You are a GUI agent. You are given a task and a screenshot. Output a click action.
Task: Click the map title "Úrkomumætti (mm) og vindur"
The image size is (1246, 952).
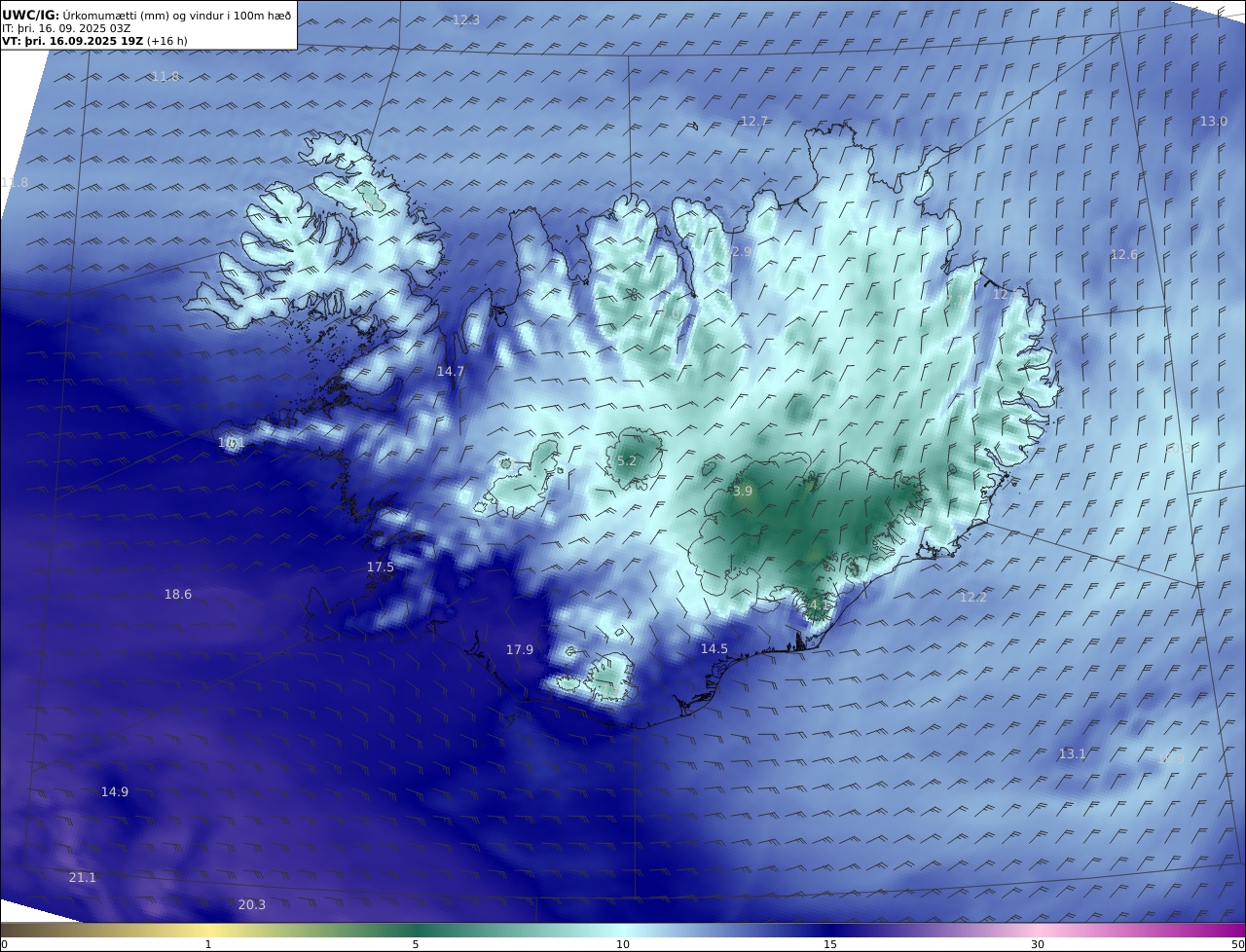click(144, 15)
